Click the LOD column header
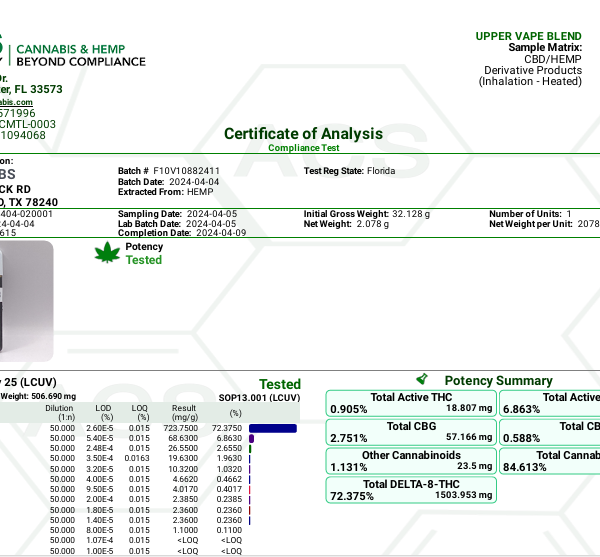 (103, 412)
